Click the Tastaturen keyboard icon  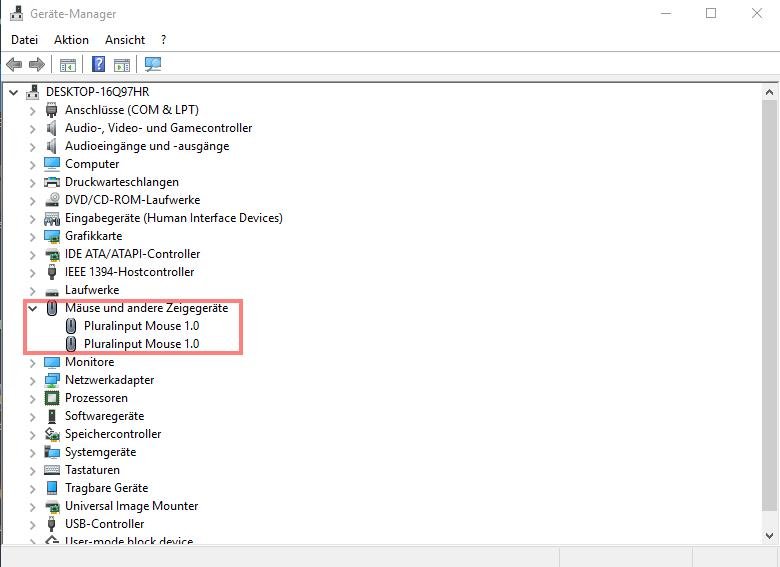52,470
